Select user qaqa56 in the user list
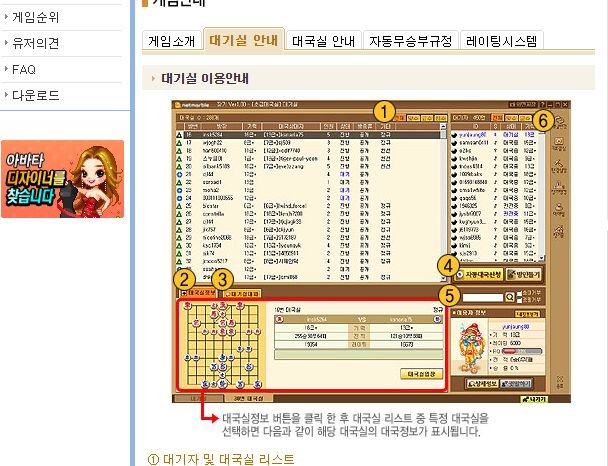Viewport: 608px width, 466px height. click(x=494, y=198)
